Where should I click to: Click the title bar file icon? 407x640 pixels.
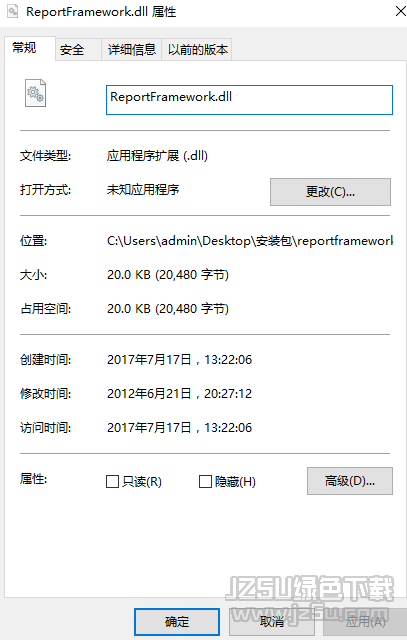tap(13, 11)
